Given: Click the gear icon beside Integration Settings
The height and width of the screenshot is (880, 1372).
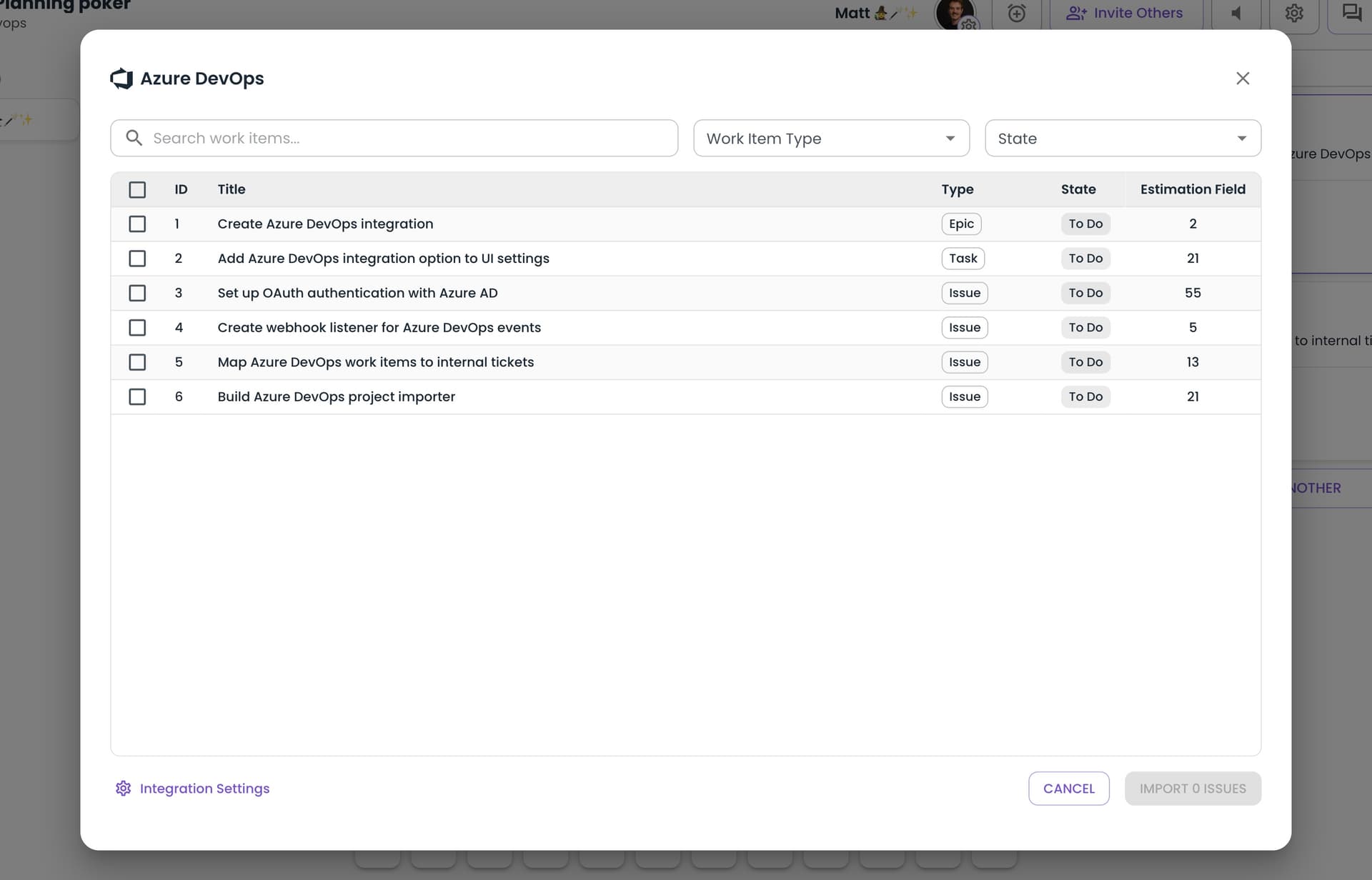Looking at the screenshot, I should point(123,788).
